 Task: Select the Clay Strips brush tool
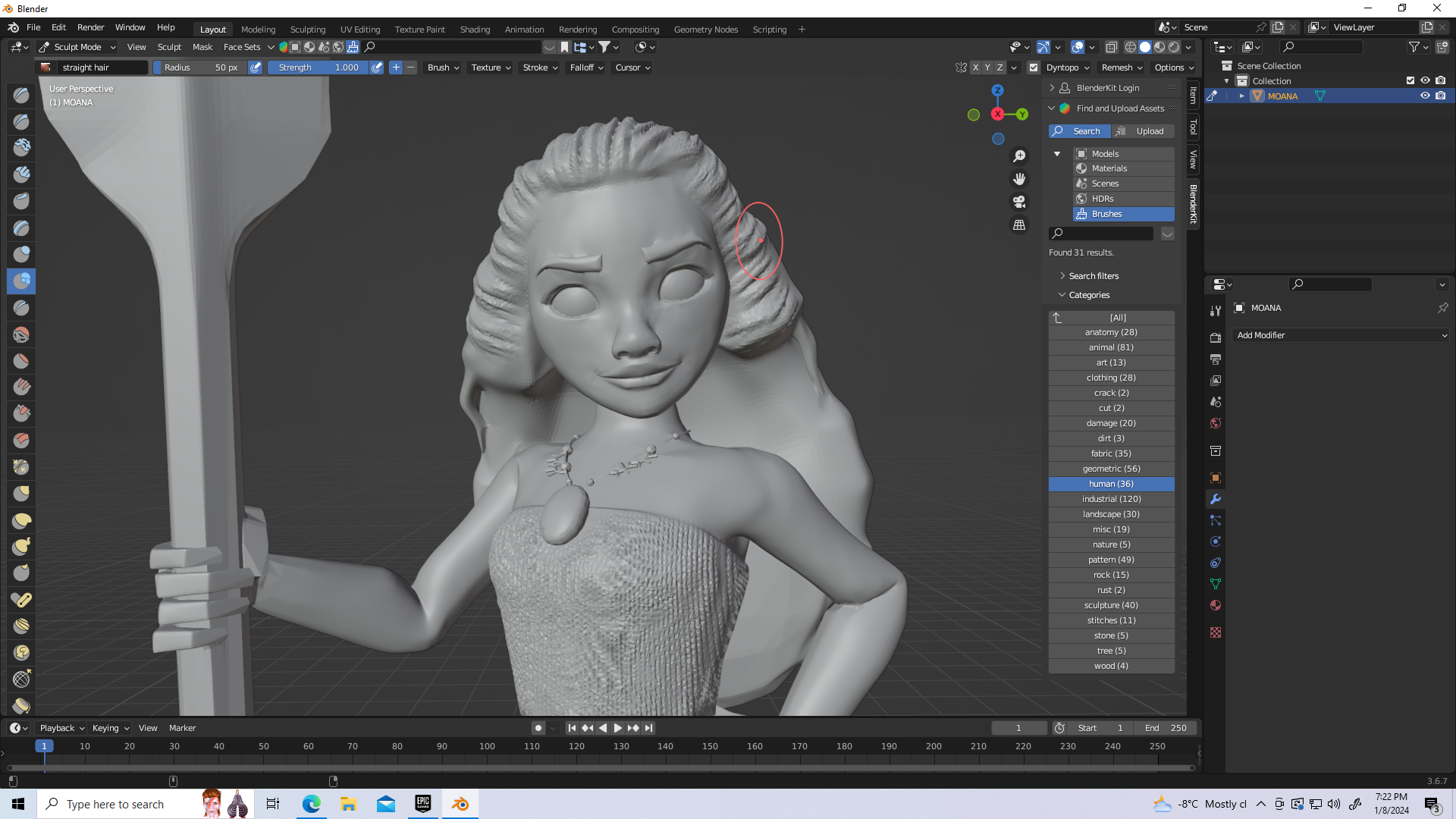coord(21,174)
